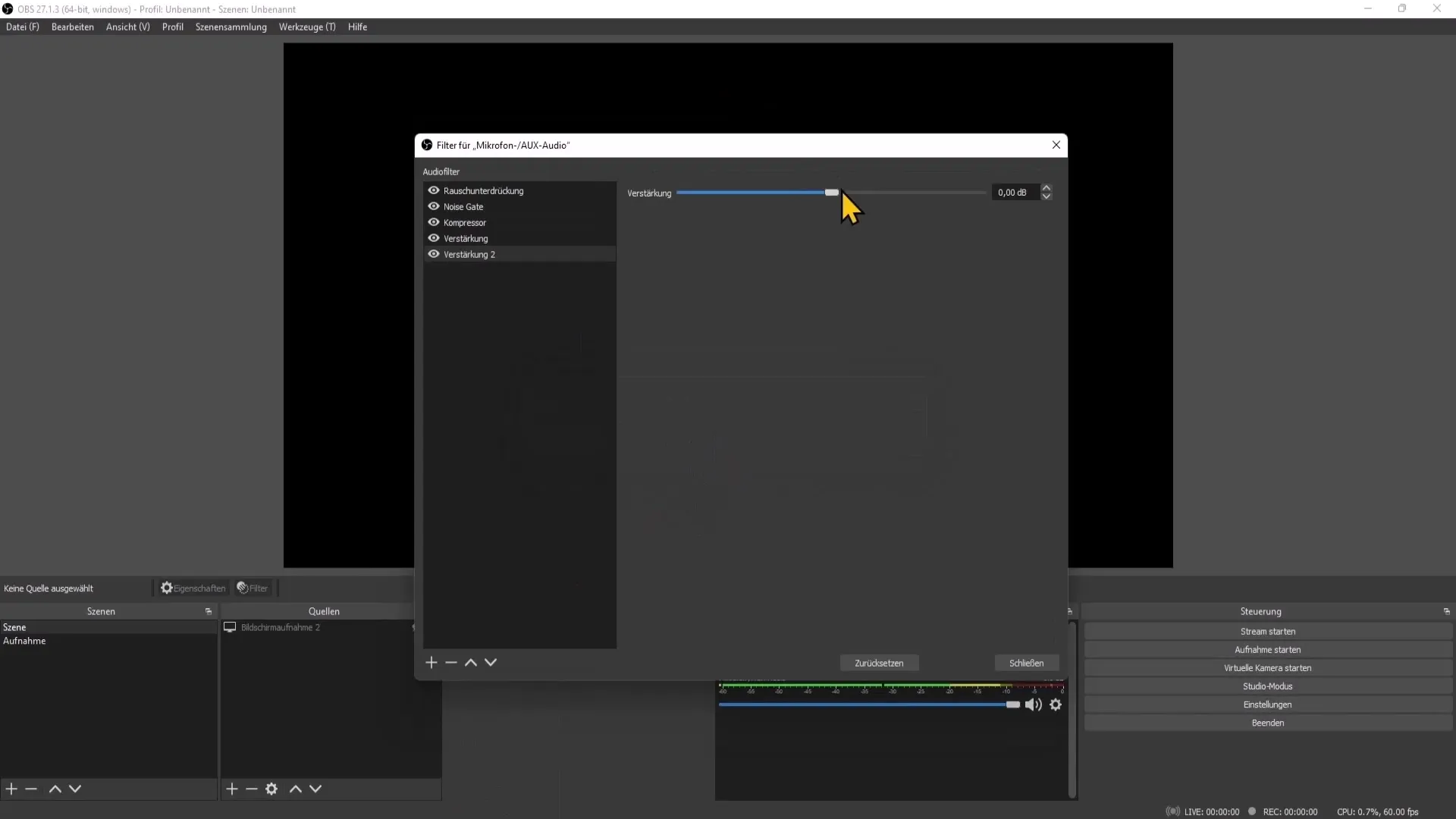This screenshot has height=819, width=1456.
Task: Toggle eye icon for Verstärkung filter
Action: point(434,238)
